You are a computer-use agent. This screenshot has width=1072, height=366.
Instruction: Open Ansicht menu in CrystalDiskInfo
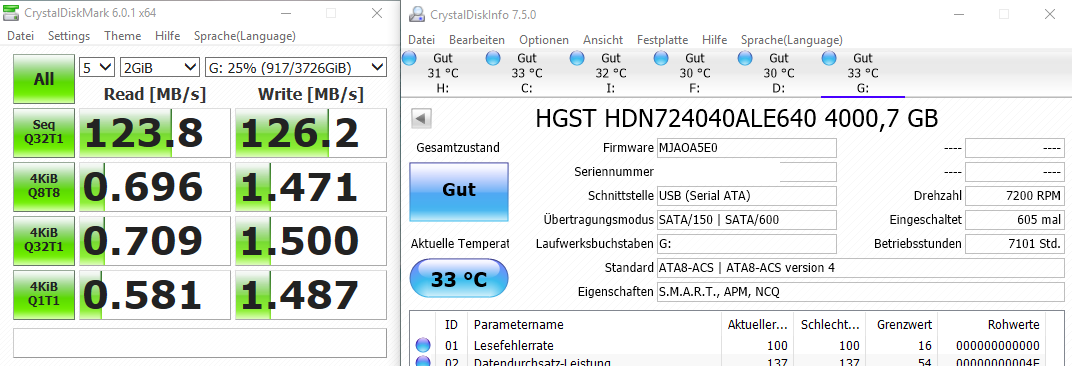[603, 40]
